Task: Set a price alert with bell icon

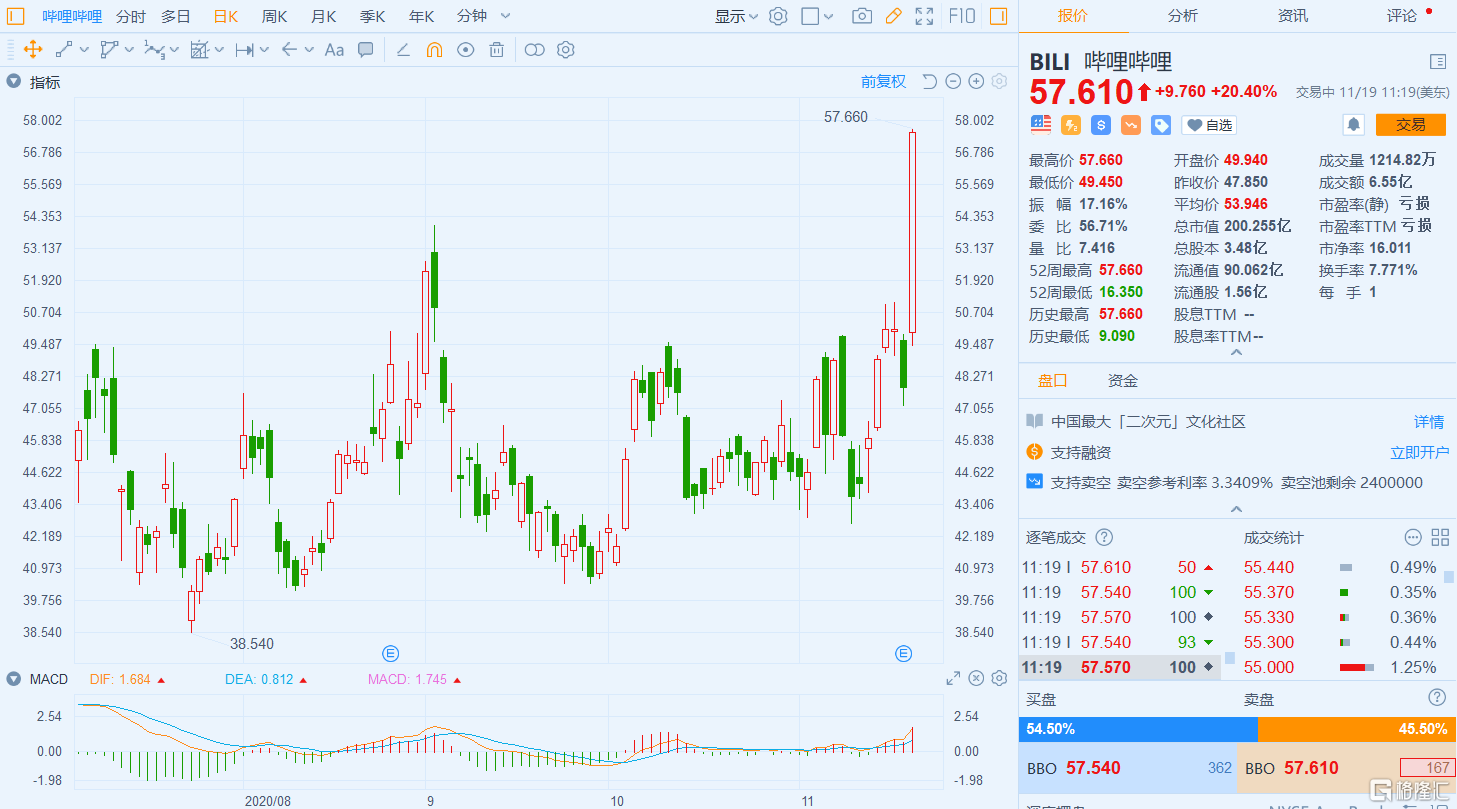Action: 1353,125
